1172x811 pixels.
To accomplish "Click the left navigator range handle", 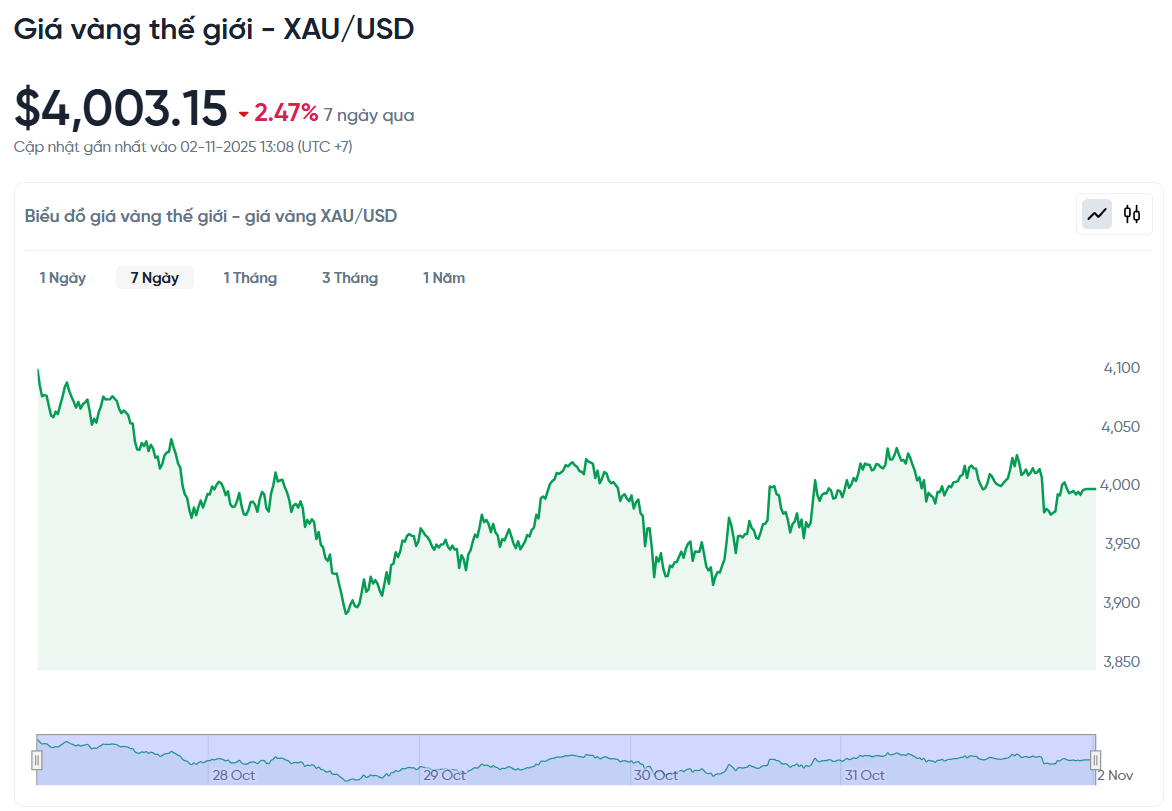I will [37, 760].
